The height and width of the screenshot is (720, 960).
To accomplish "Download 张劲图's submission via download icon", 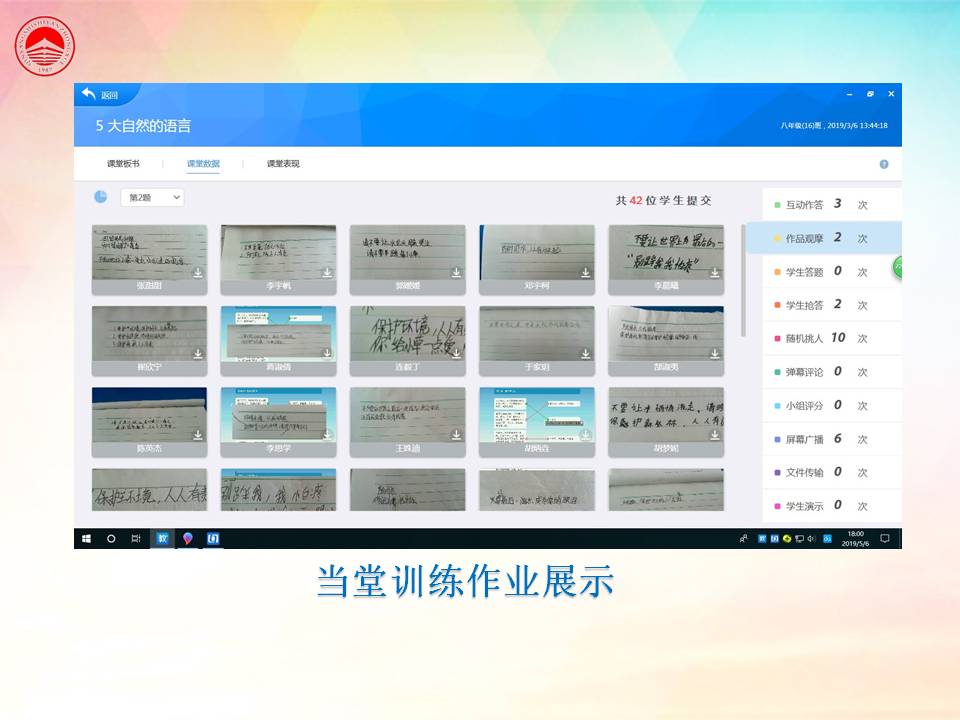I will point(198,272).
